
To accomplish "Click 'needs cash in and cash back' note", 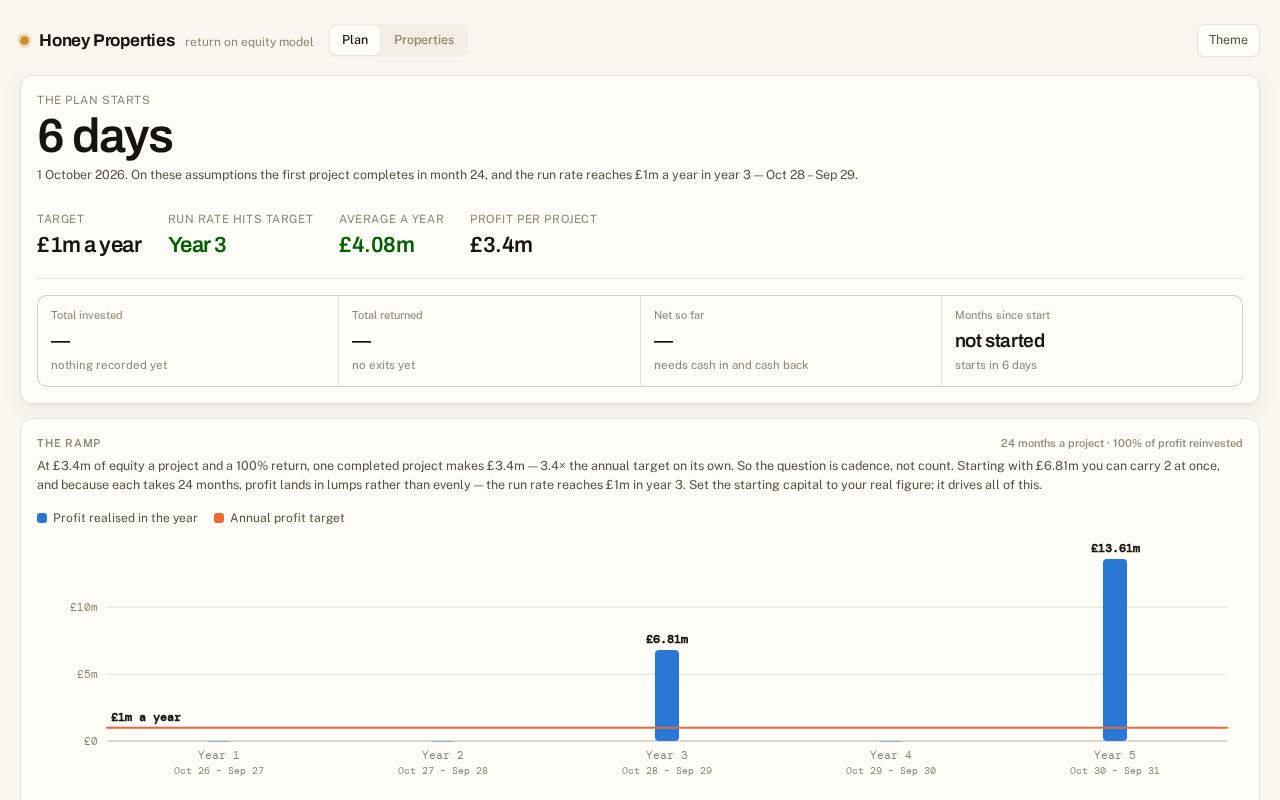I will pos(731,365).
